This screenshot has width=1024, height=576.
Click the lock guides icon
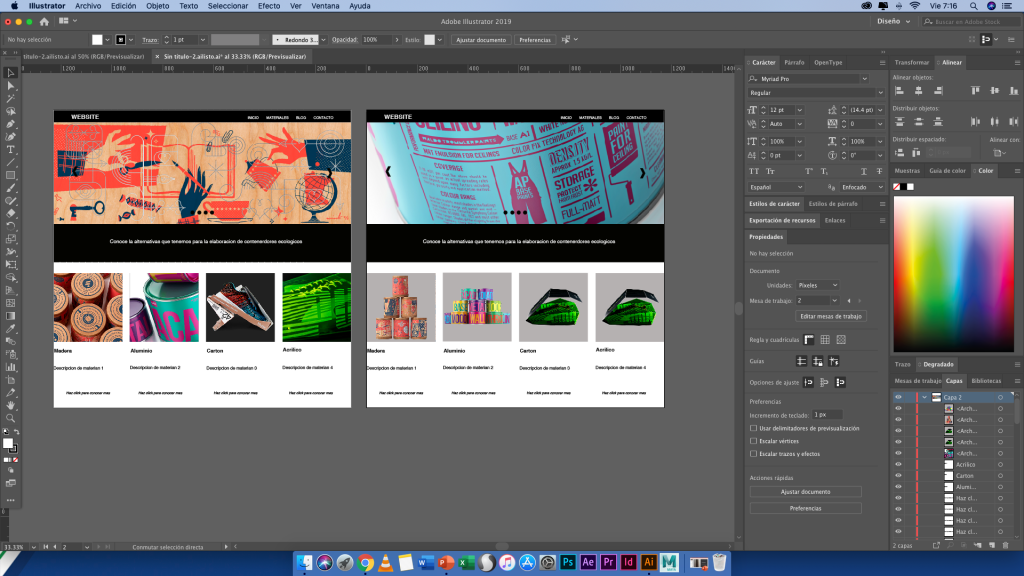click(x=819, y=361)
